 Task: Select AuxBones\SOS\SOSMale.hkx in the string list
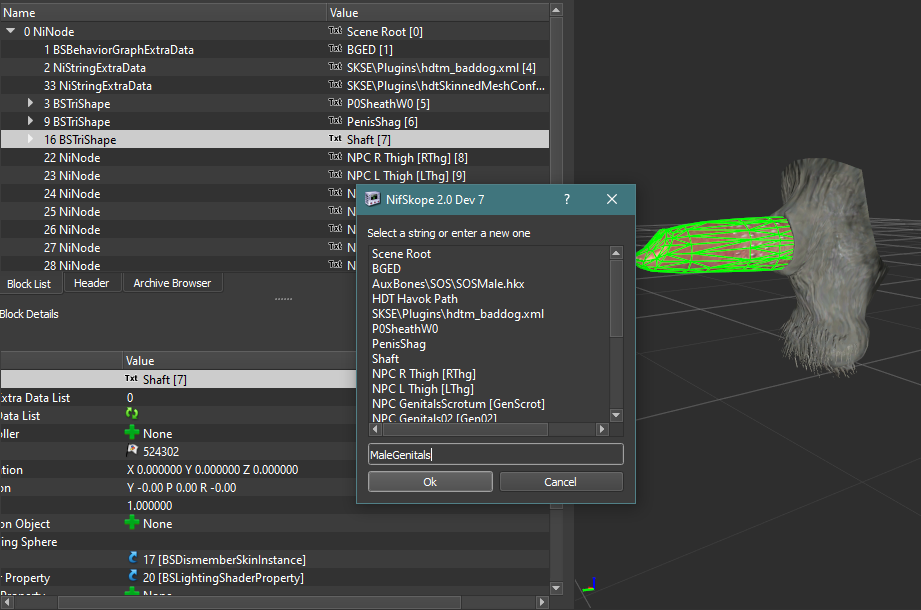448,284
